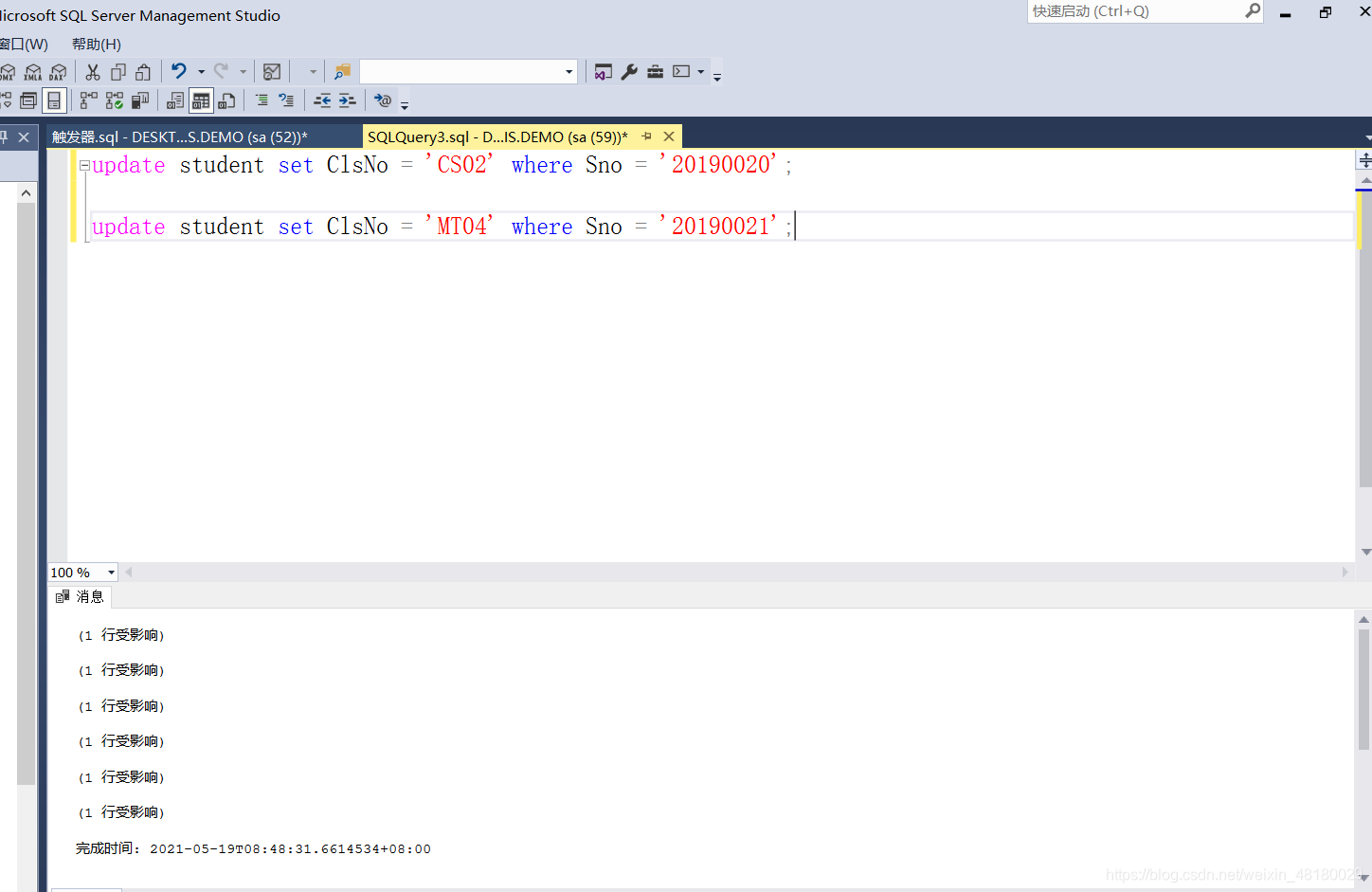This screenshot has width=1372, height=892.
Task: Open the Redo history dropdown arrow
Action: pyautogui.click(x=244, y=72)
